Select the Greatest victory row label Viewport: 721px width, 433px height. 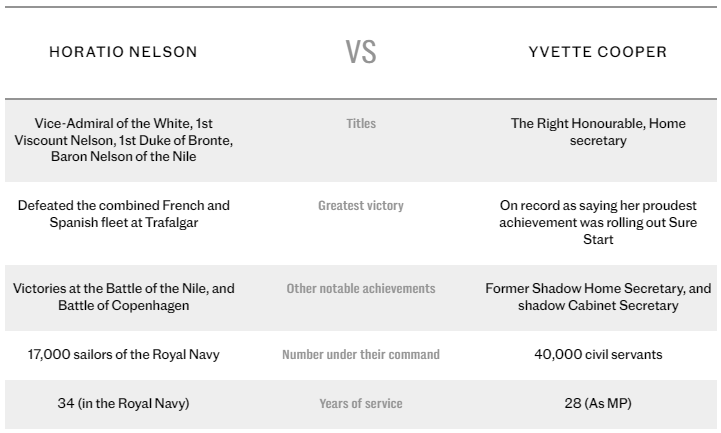(361, 205)
